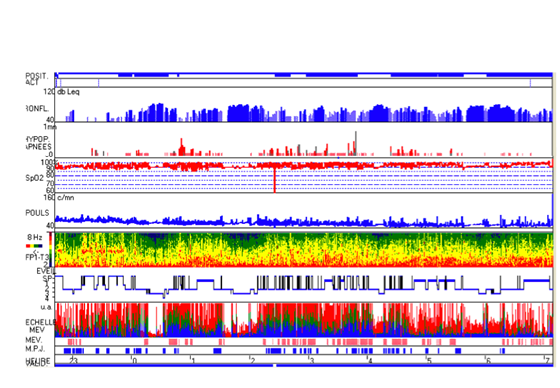Click the M.P.J. row label
The width and height of the screenshot is (560, 388).
coord(35,349)
